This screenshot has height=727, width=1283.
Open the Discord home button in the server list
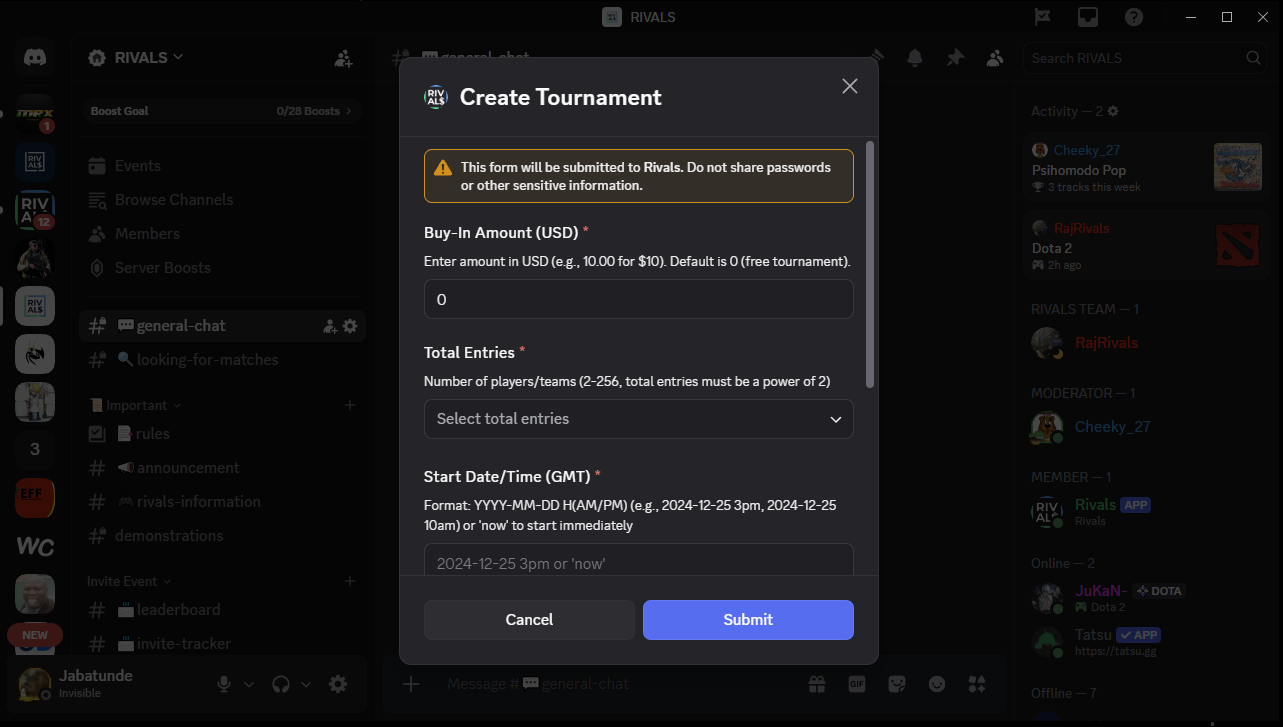(35, 57)
